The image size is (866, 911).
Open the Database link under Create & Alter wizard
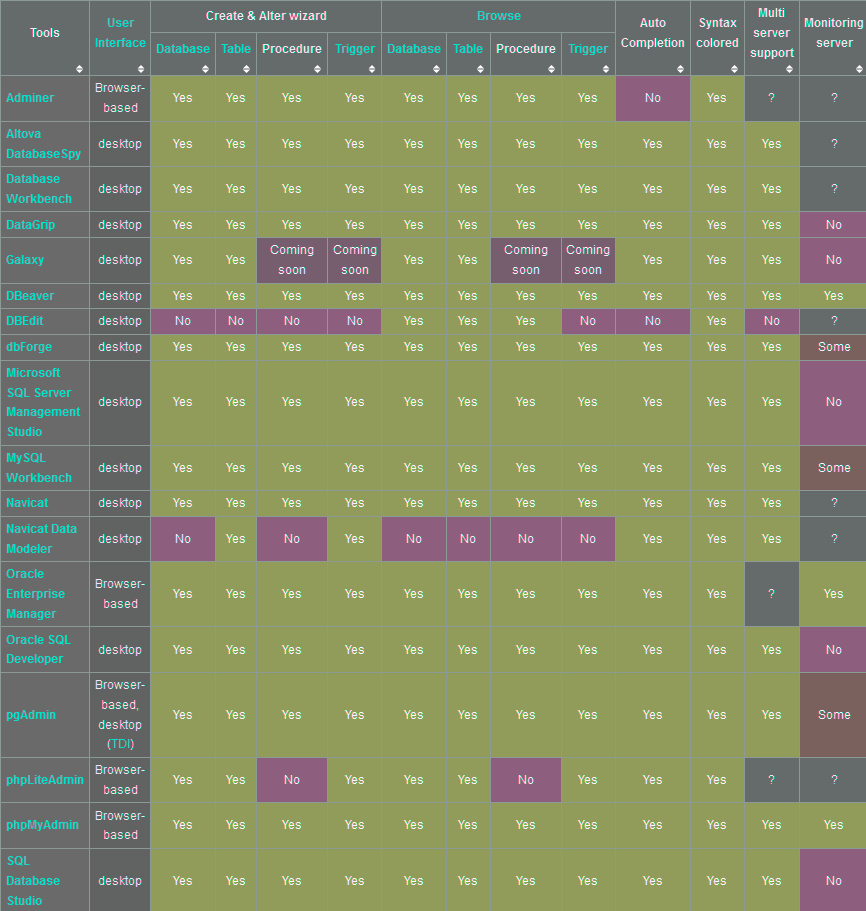[183, 49]
